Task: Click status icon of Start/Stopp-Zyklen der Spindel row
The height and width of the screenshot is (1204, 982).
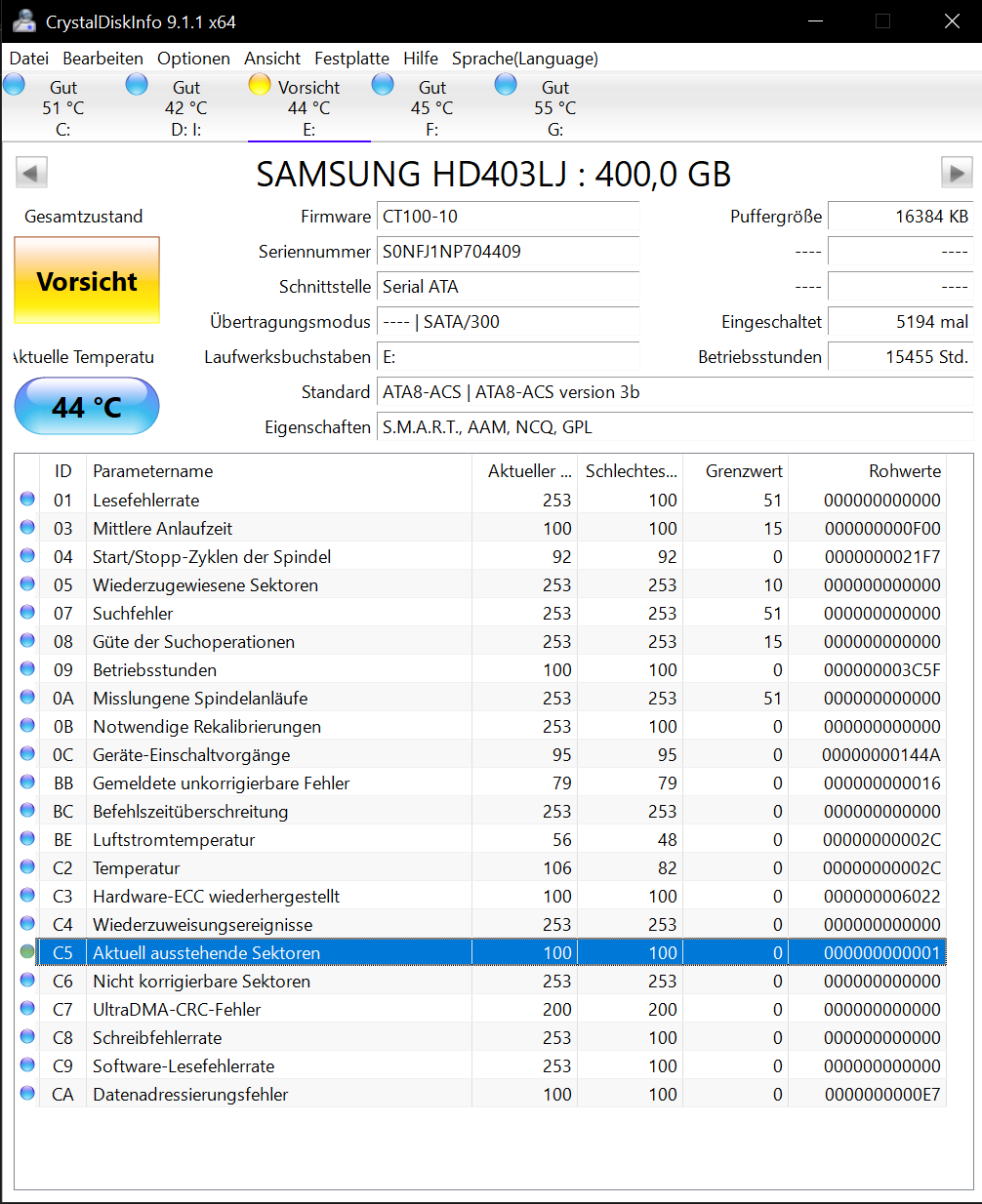Action: [27, 556]
